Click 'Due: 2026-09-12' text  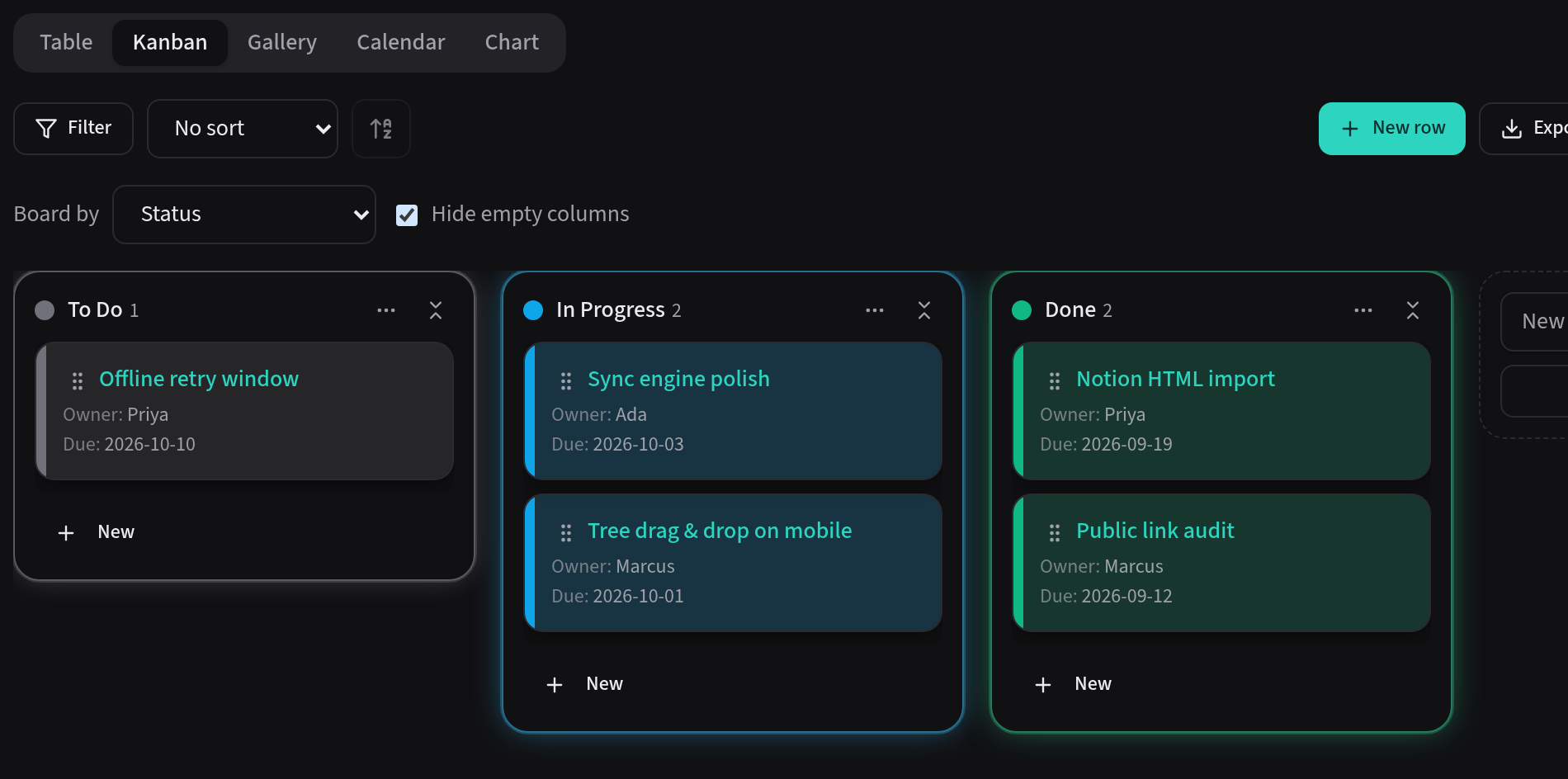(1106, 596)
